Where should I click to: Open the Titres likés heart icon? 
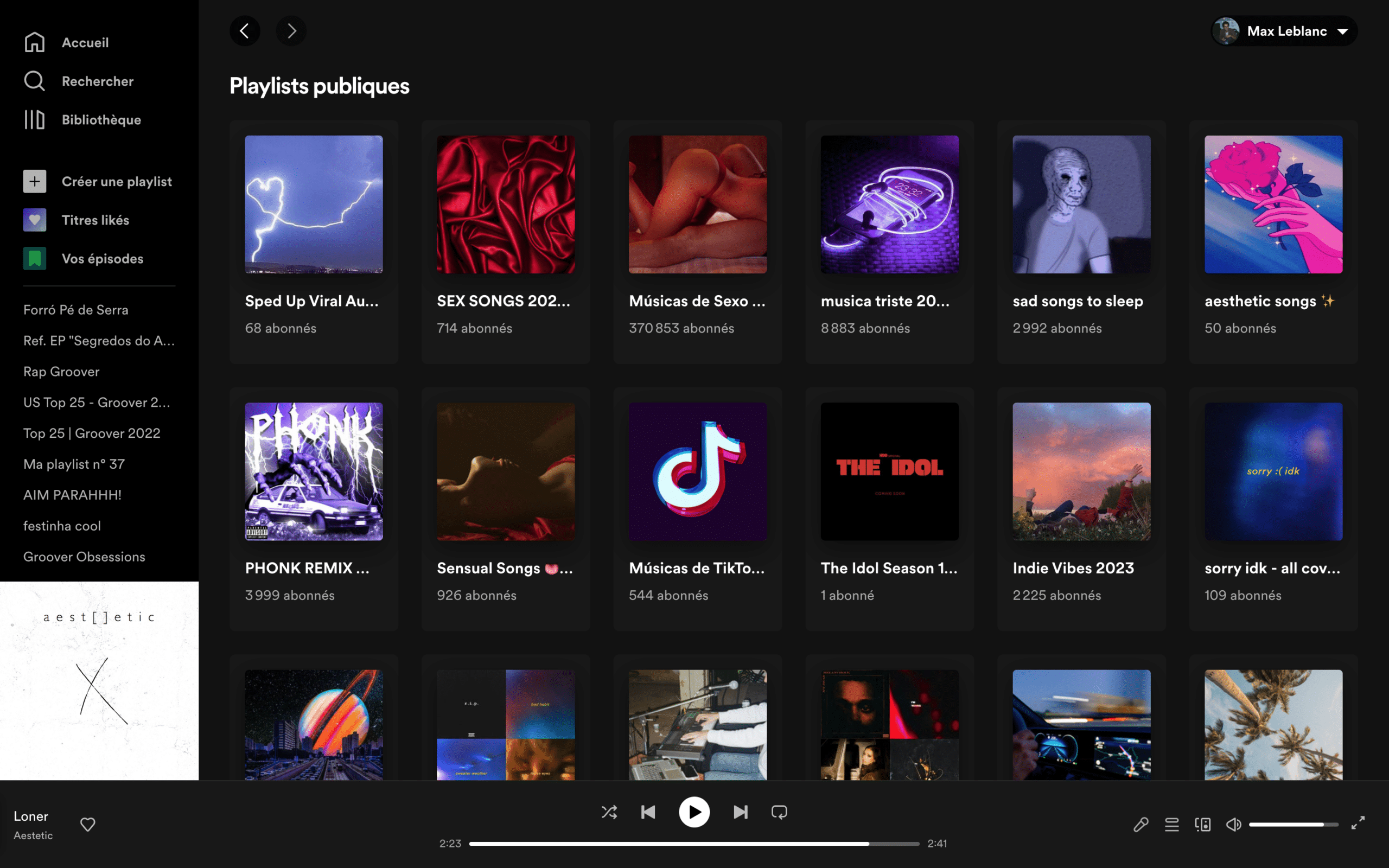tap(34, 220)
